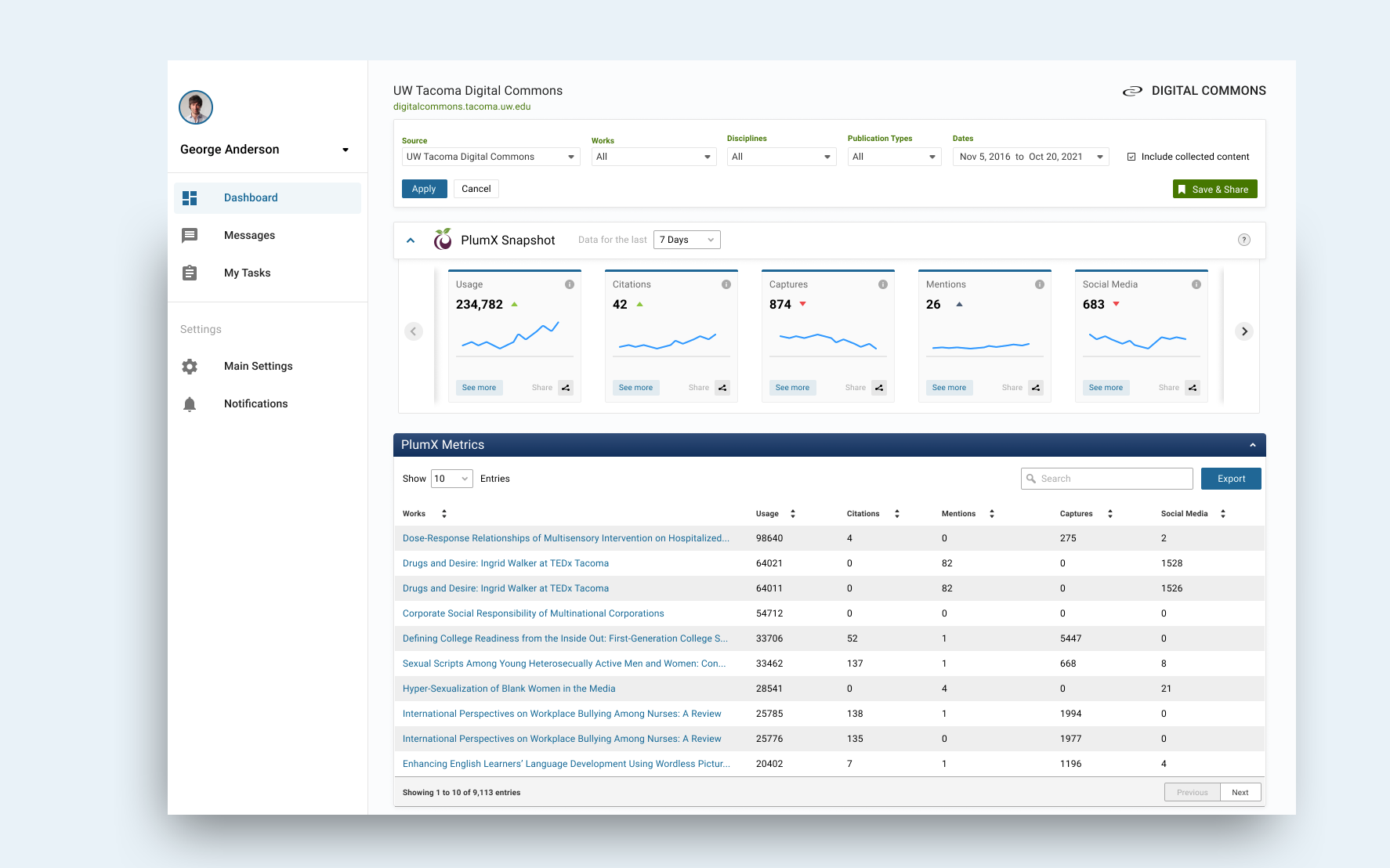This screenshot has width=1390, height=868.
Task: Click the Notifications bell icon
Action: pyautogui.click(x=190, y=404)
